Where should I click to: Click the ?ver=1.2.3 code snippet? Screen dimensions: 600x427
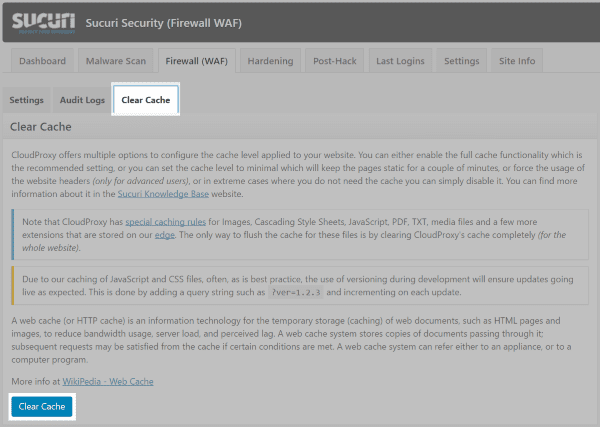[296, 292]
